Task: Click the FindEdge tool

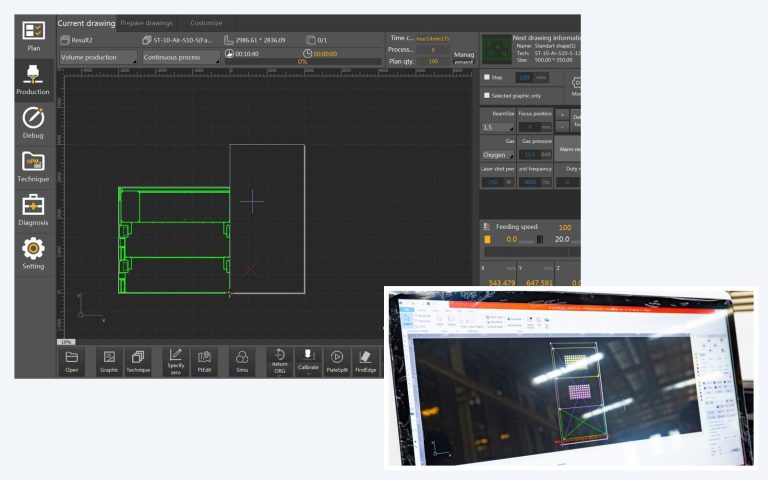Action: click(x=366, y=361)
